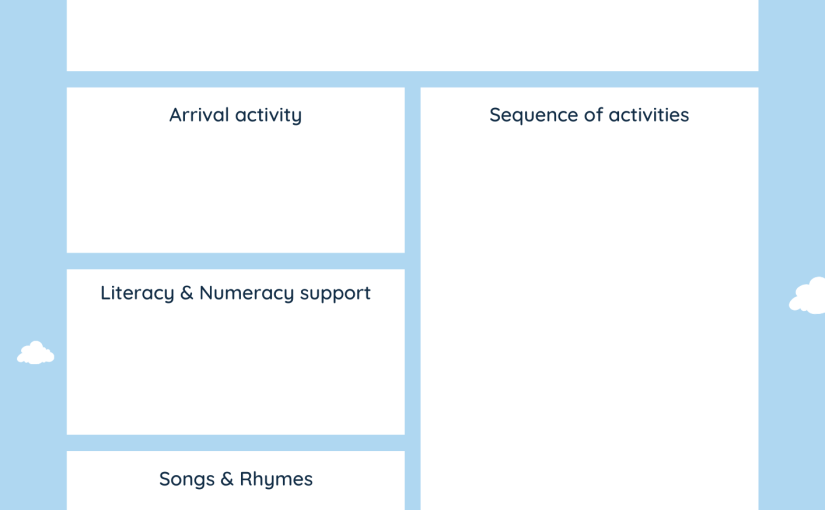
Task: Click the blue background above the left cloud
Action: [x=33, y=168]
